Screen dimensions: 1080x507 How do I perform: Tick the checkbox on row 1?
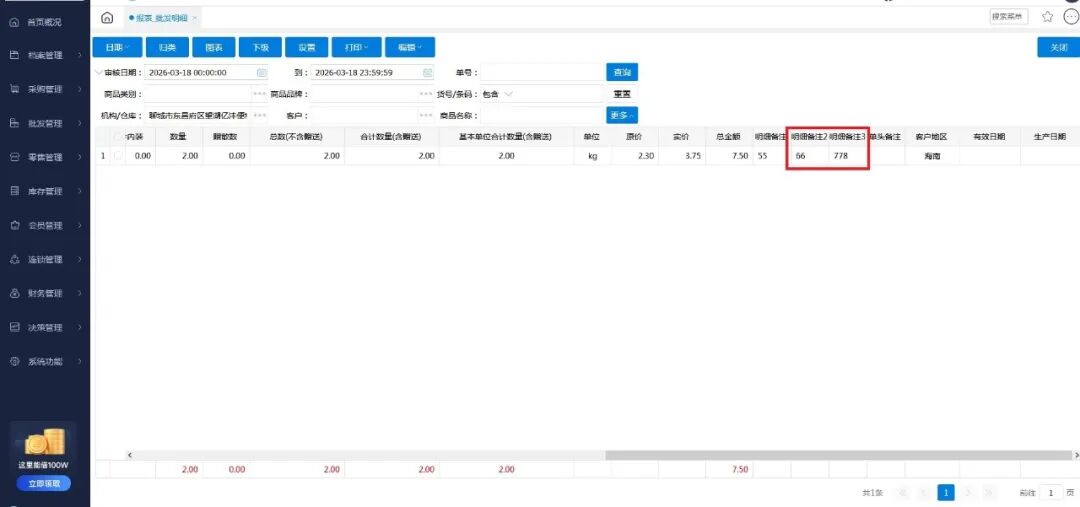[x=118, y=156]
